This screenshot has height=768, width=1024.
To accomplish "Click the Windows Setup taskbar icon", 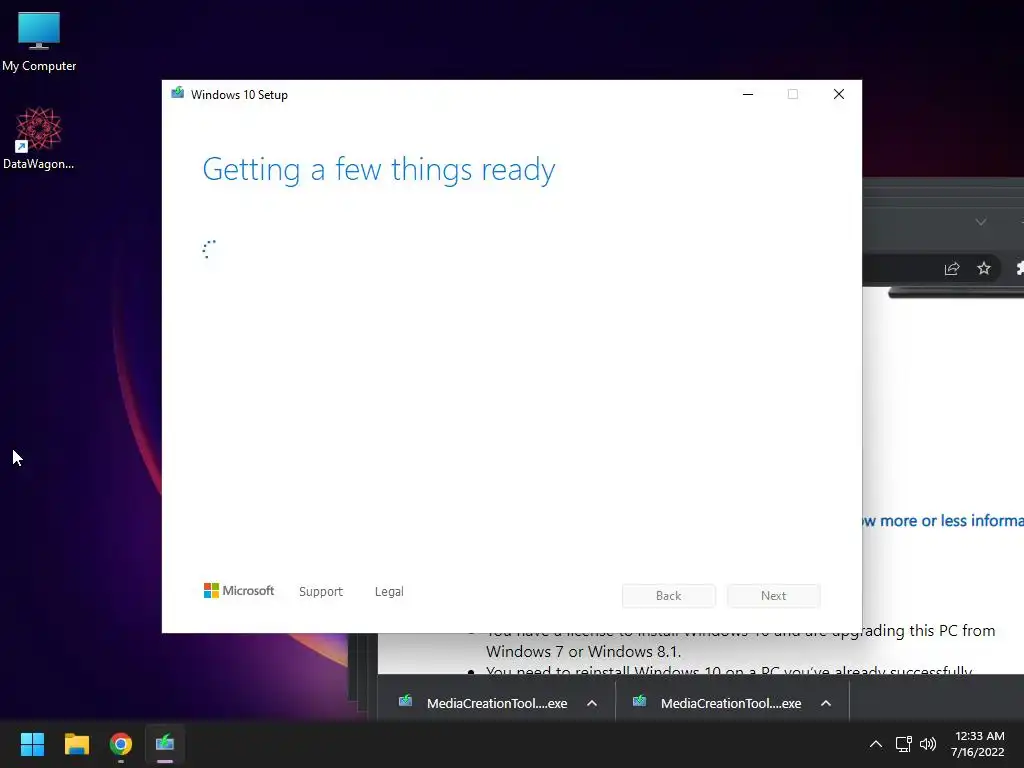I will (165, 744).
